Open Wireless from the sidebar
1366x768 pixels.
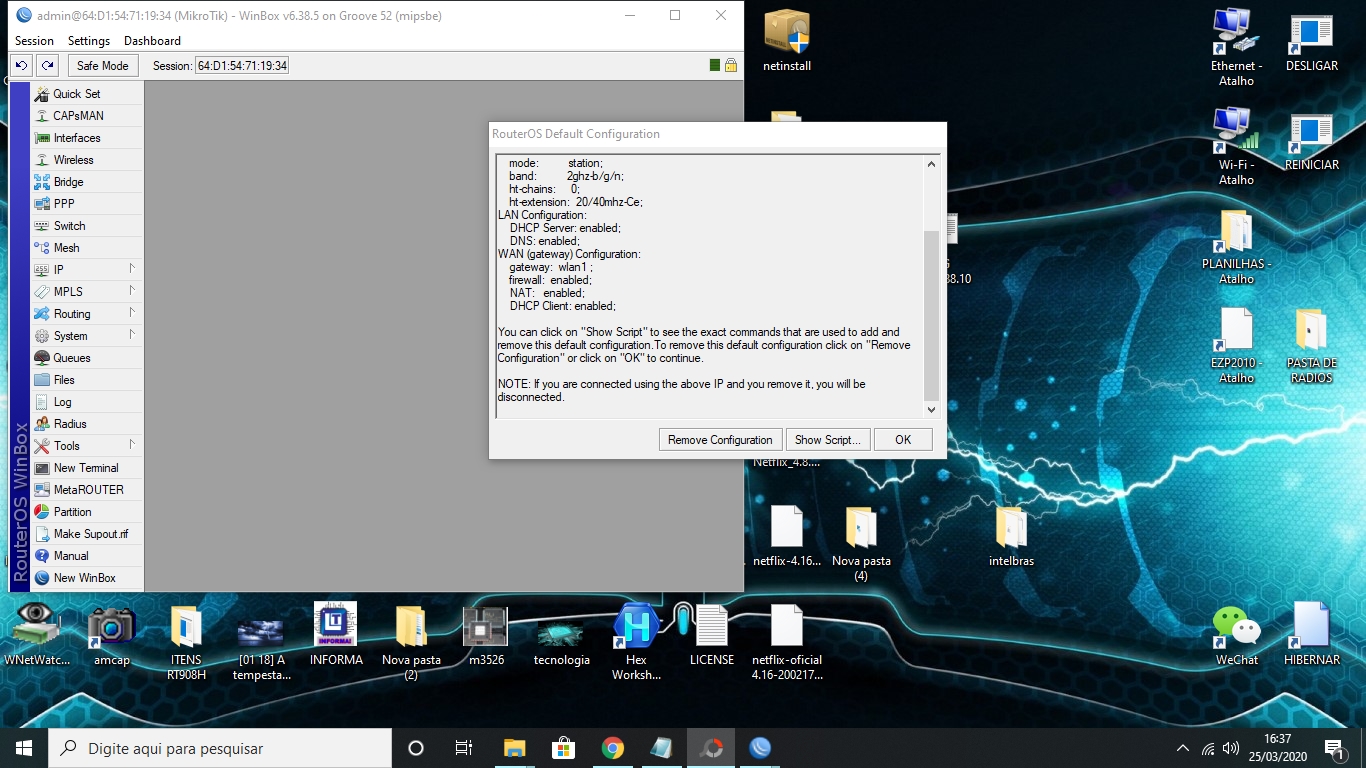pos(73,160)
